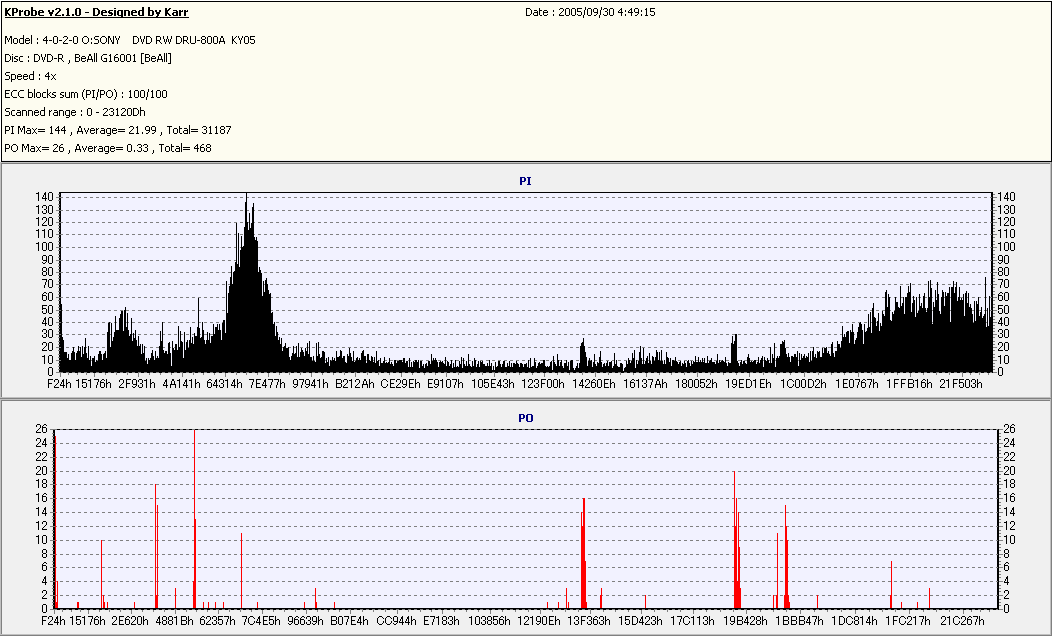This screenshot has width=1052, height=636.
Task: Click the PI axis label 1FFB16h
Action: [909, 384]
